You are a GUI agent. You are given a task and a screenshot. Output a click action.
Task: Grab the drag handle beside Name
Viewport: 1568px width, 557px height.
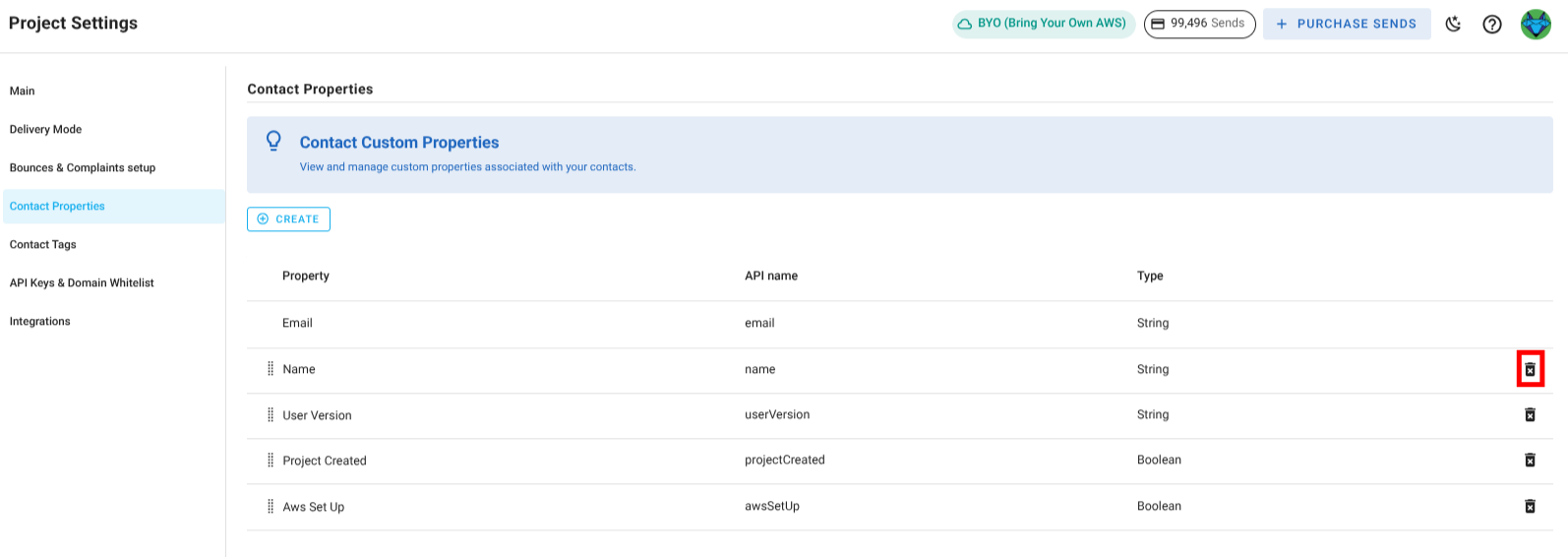click(271, 369)
